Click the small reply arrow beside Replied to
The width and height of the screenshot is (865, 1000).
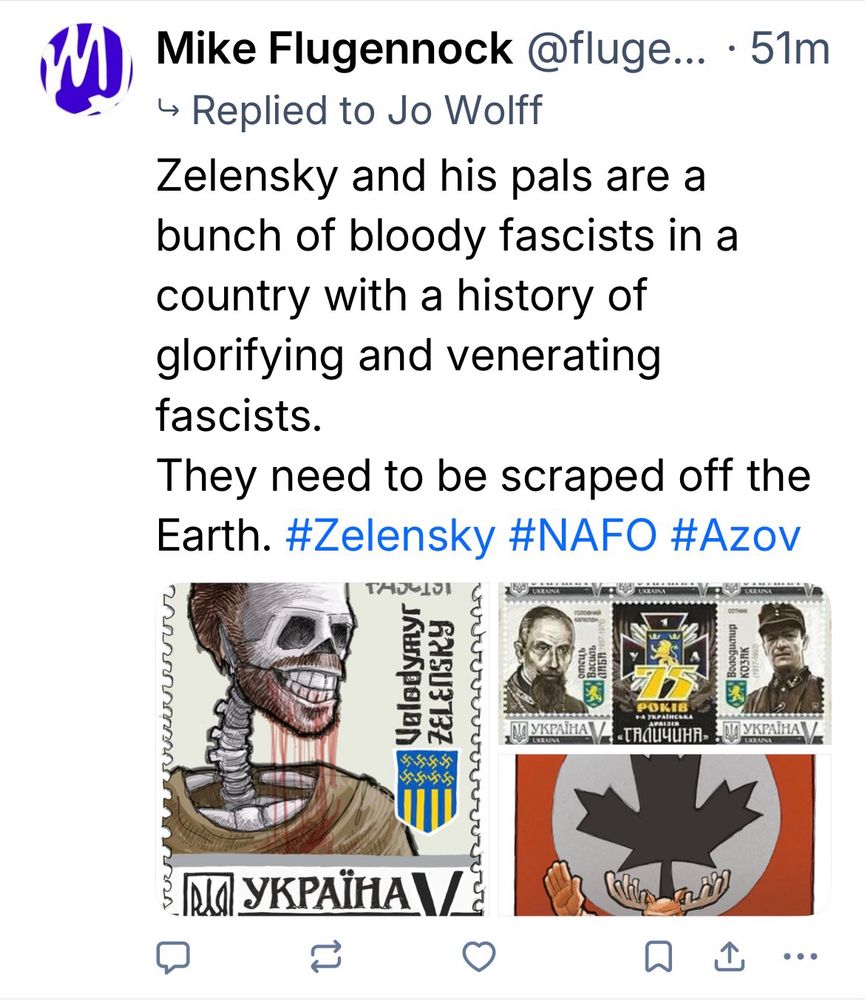pyautogui.click(x=168, y=111)
